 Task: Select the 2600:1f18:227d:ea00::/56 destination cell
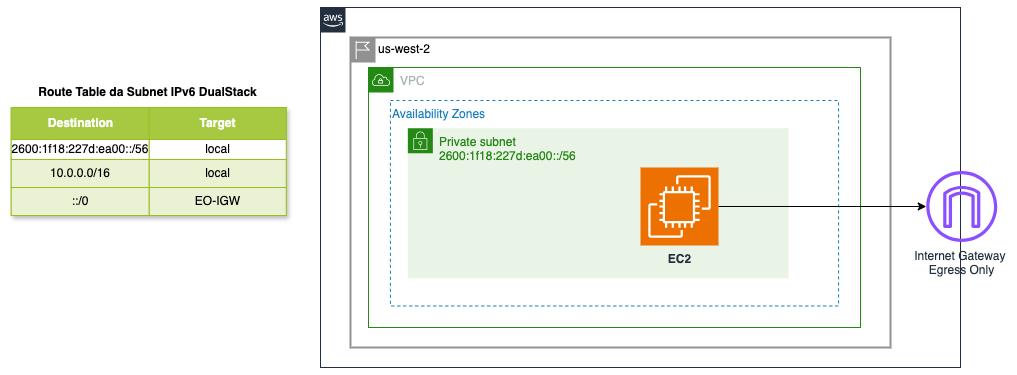[80, 149]
